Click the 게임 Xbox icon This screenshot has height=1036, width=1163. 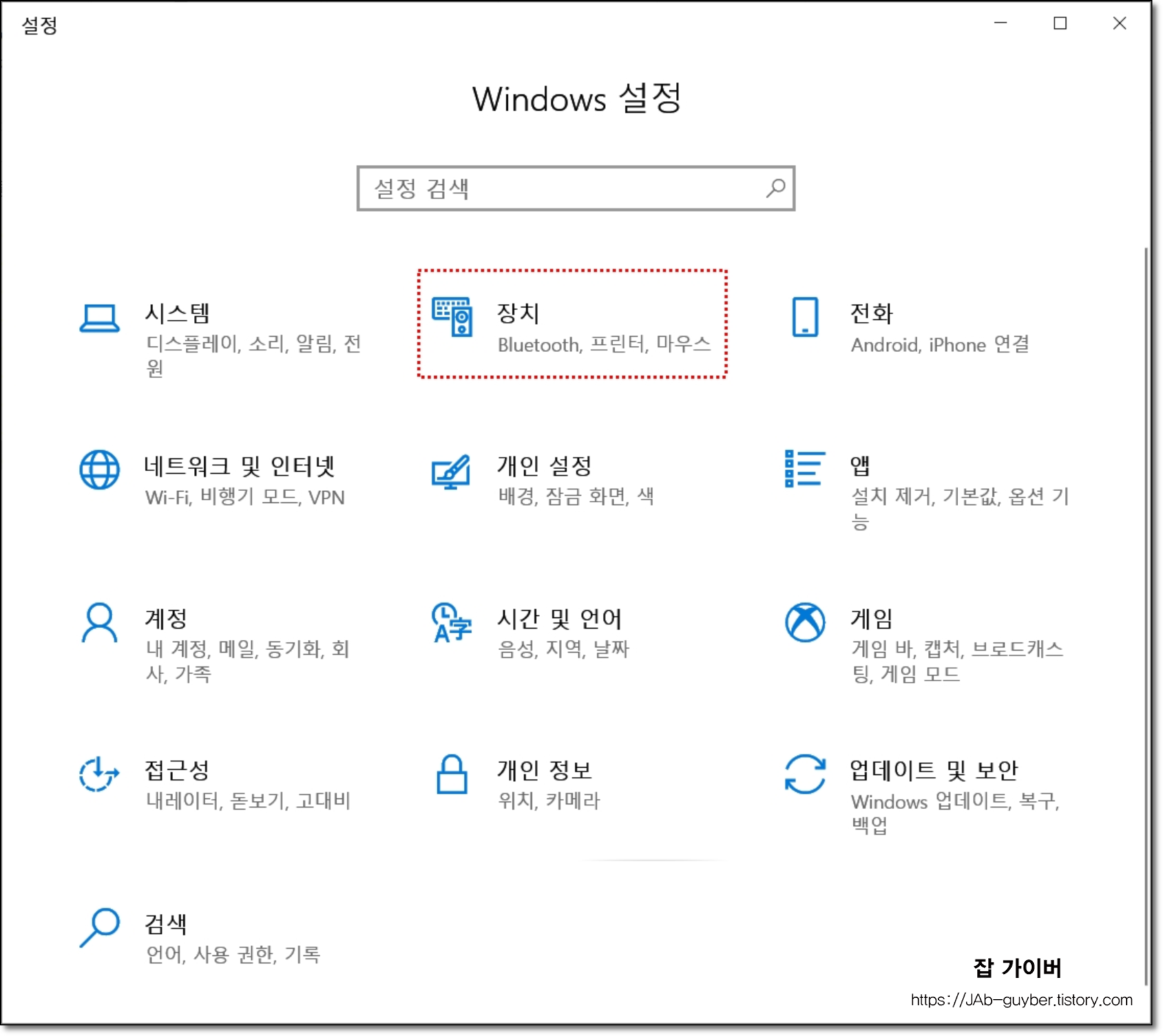click(x=805, y=622)
